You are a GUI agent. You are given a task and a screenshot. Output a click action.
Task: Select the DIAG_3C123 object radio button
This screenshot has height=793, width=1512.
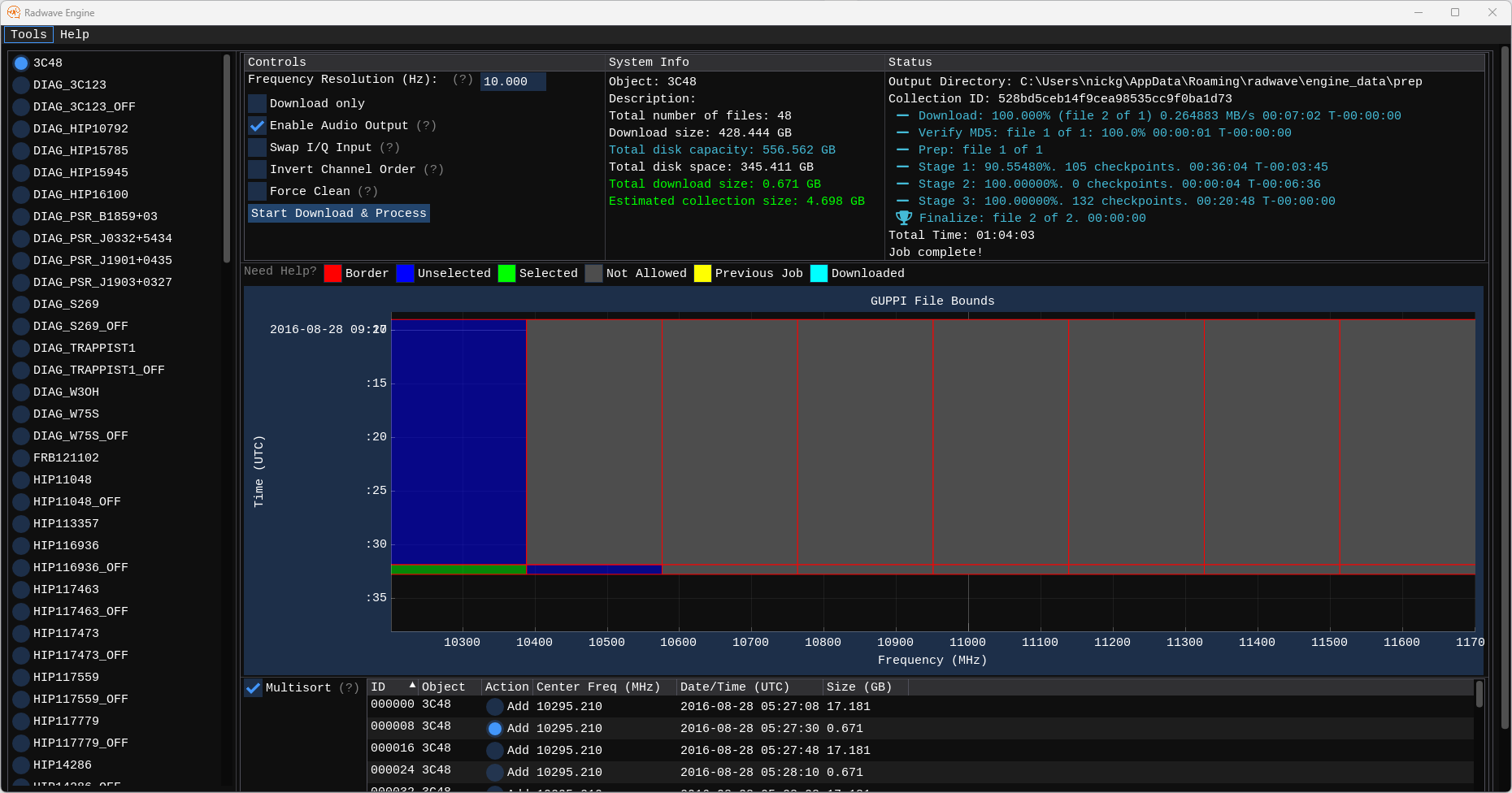pyautogui.click(x=21, y=85)
